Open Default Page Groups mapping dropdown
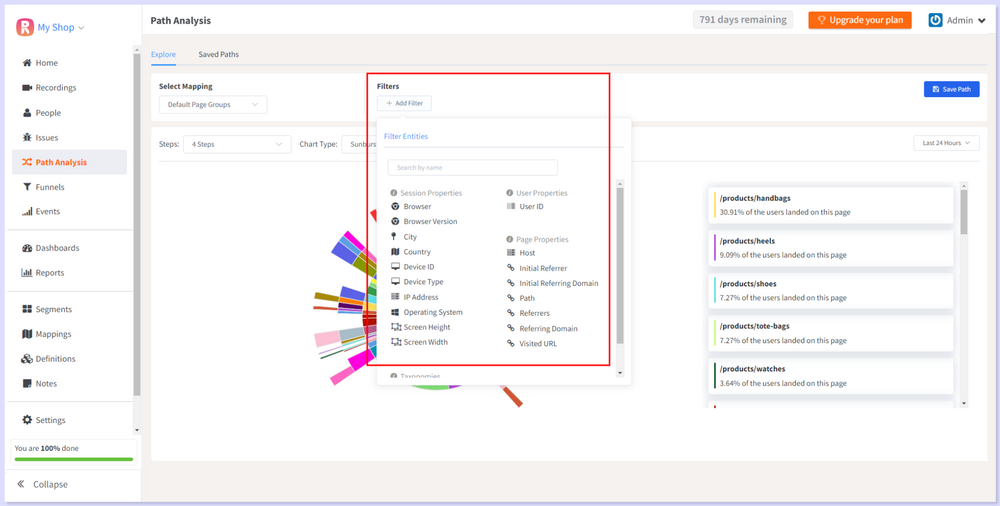The width and height of the screenshot is (1000, 506). 213,105
